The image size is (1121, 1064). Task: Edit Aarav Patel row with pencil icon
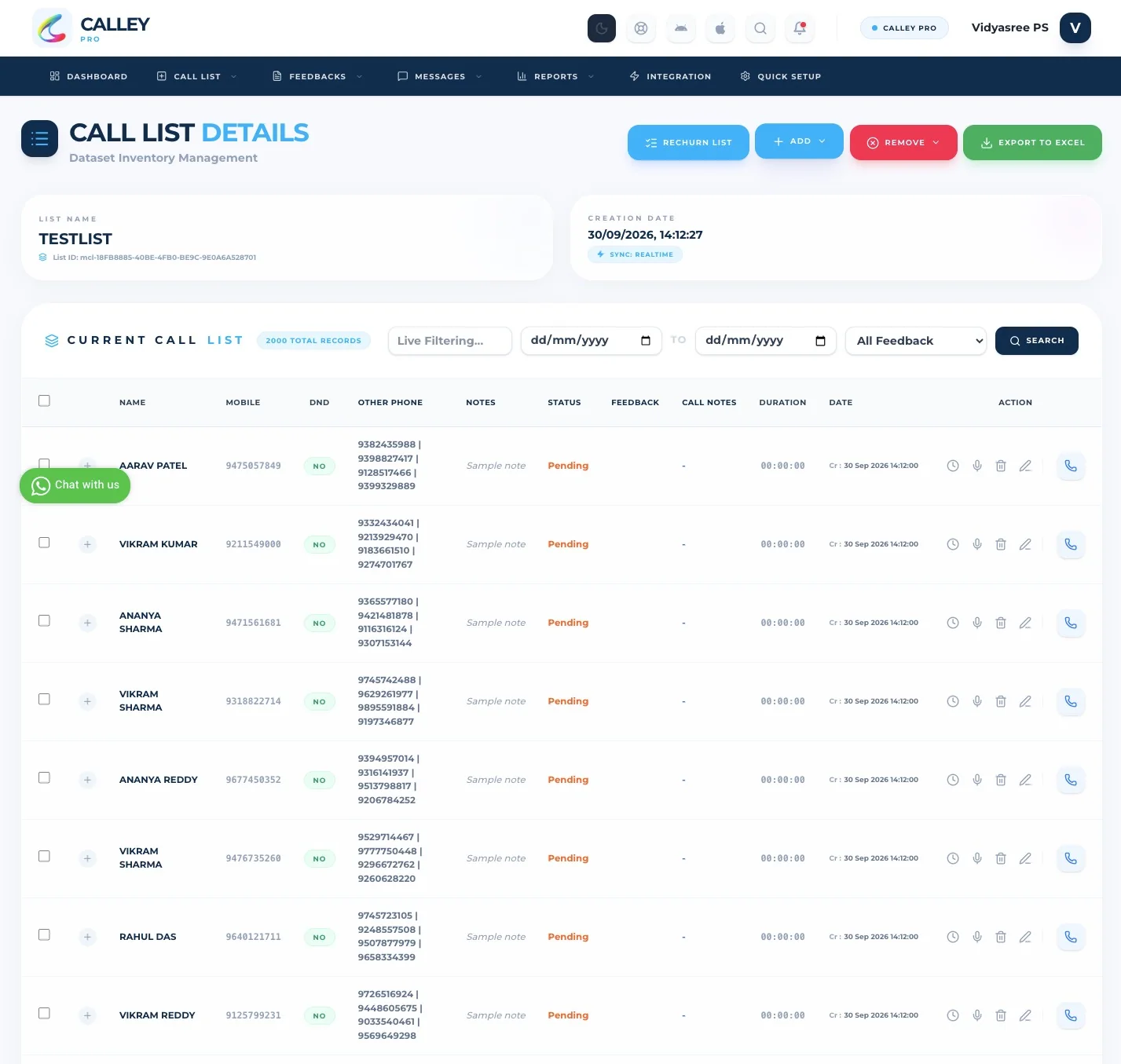(x=1025, y=466)
